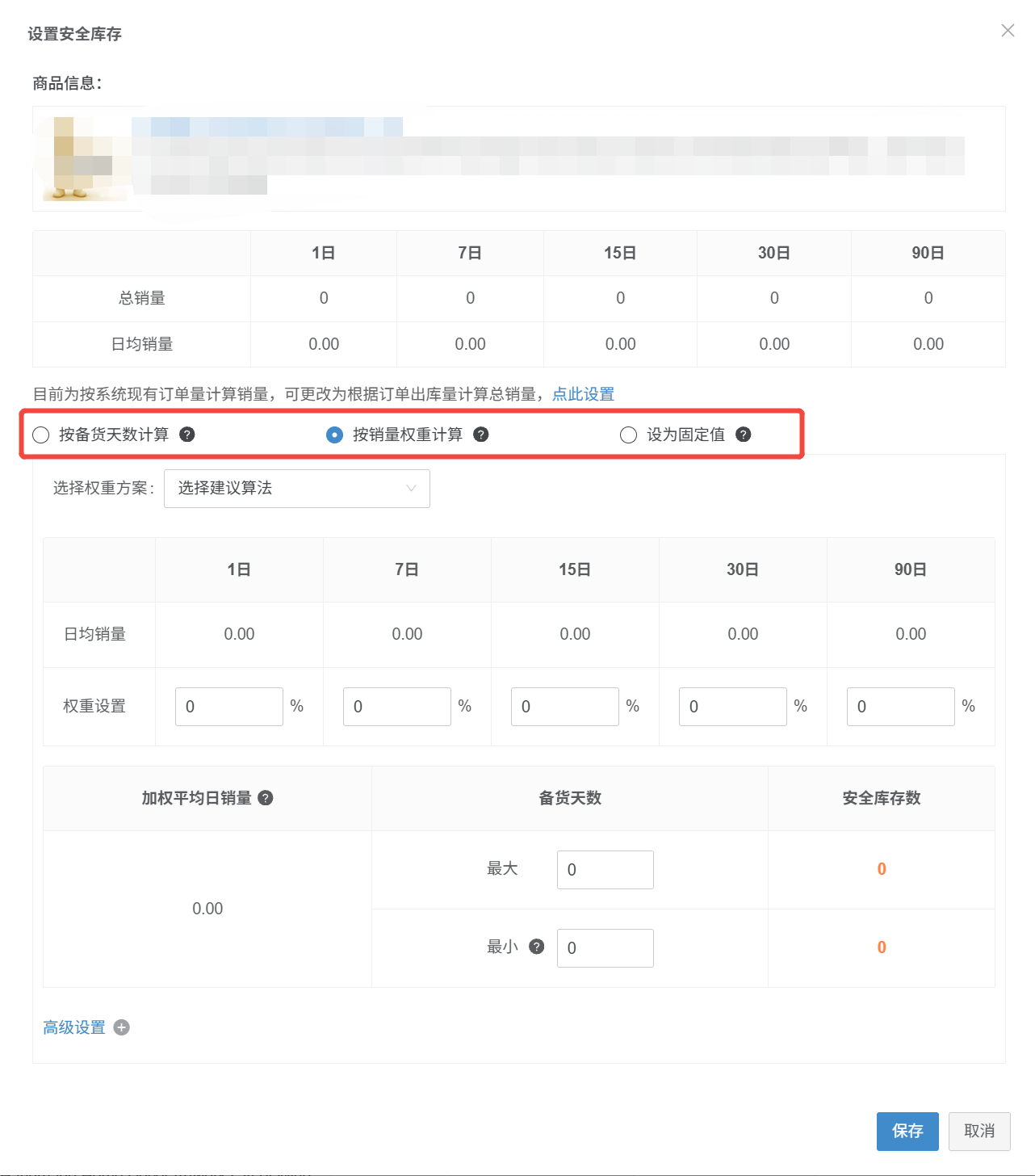Click help icon next to 加权平均日销量
This screenshot has width=1035, height=1176.
coord(266,798)
